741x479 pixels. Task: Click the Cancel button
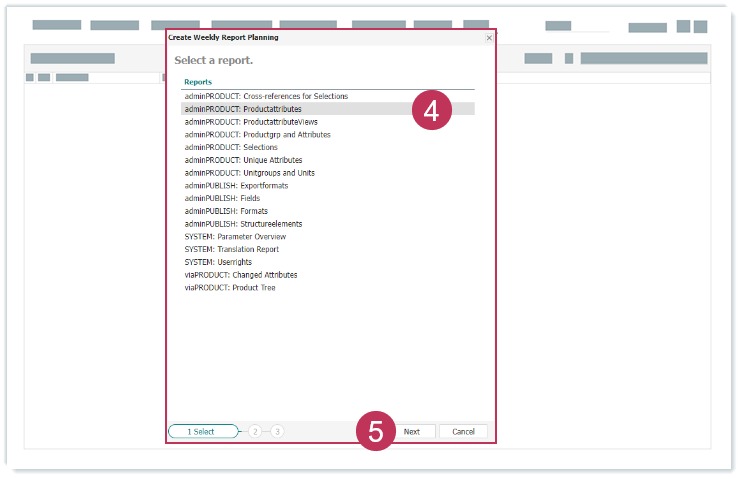[x=463, y=432]
